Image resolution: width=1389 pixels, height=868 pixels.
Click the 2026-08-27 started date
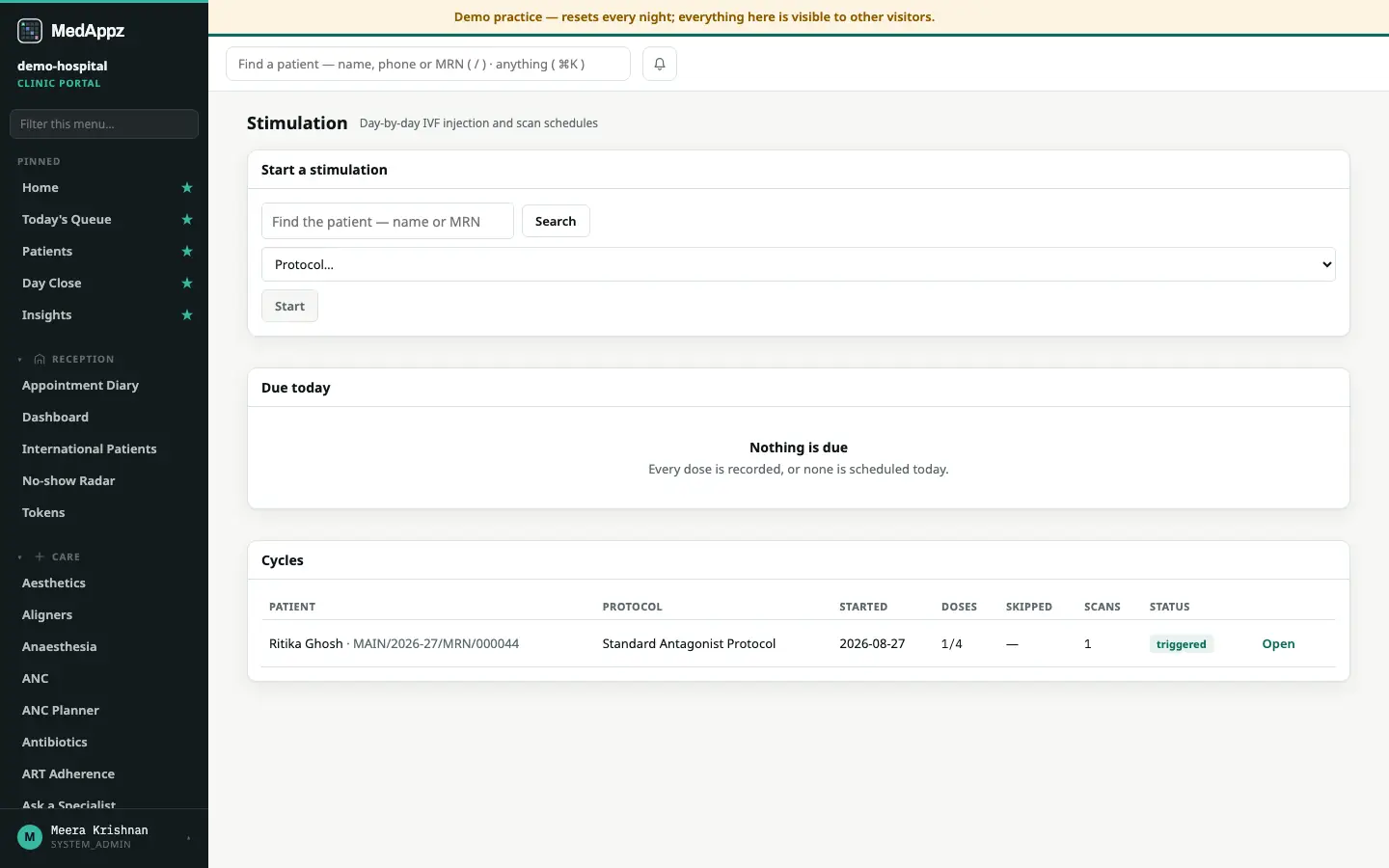872,644
